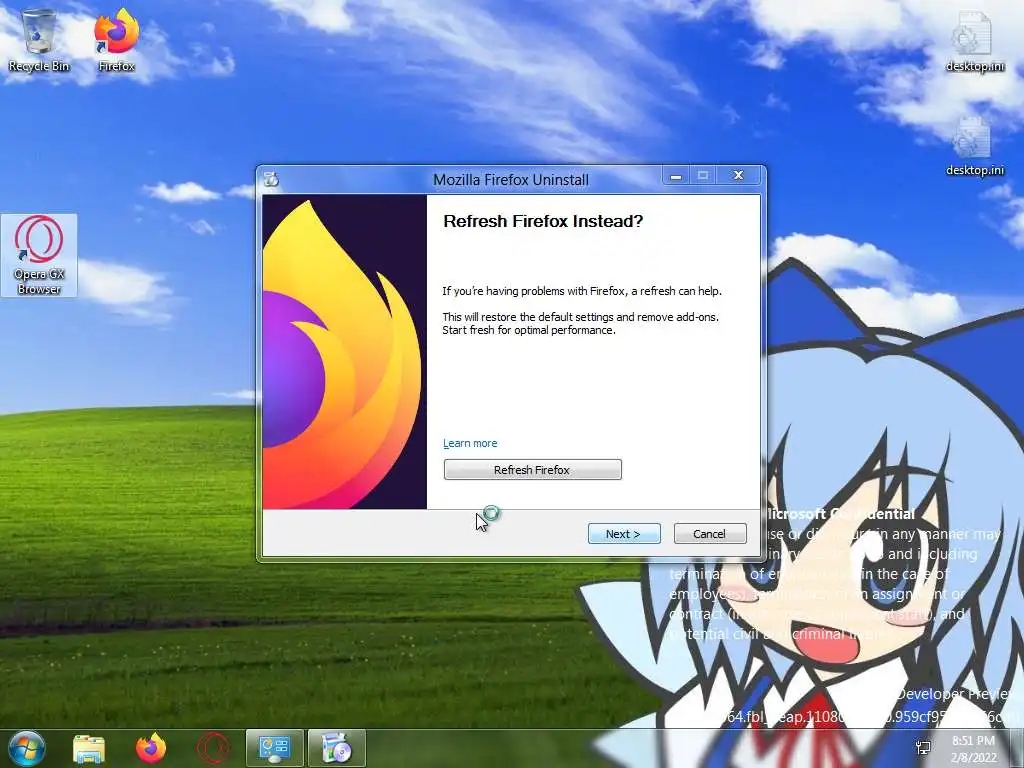The height and width of the screenshot is (768, 1024).
Task: Close the Mozilla Firefox Uninstall window
Action: pyautogui.click(x=739, y=176)
